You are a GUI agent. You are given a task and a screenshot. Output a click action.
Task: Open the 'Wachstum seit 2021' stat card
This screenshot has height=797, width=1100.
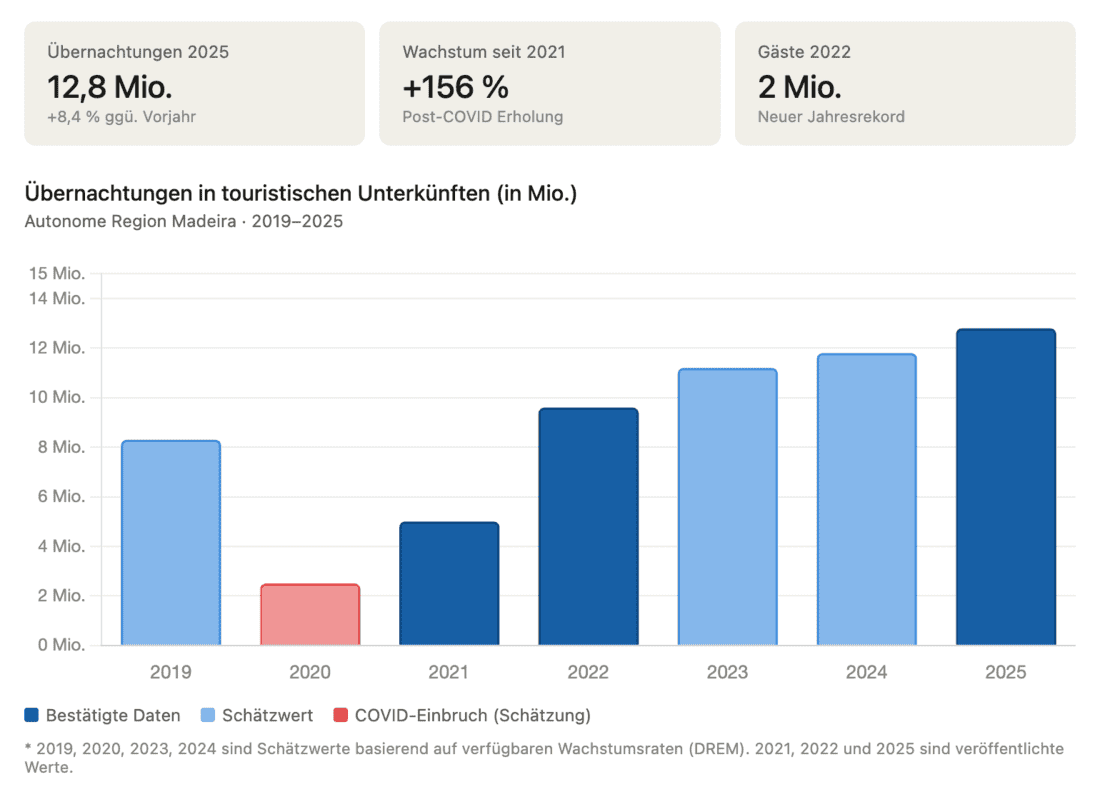pyautogui.click(x=549, y=84)
